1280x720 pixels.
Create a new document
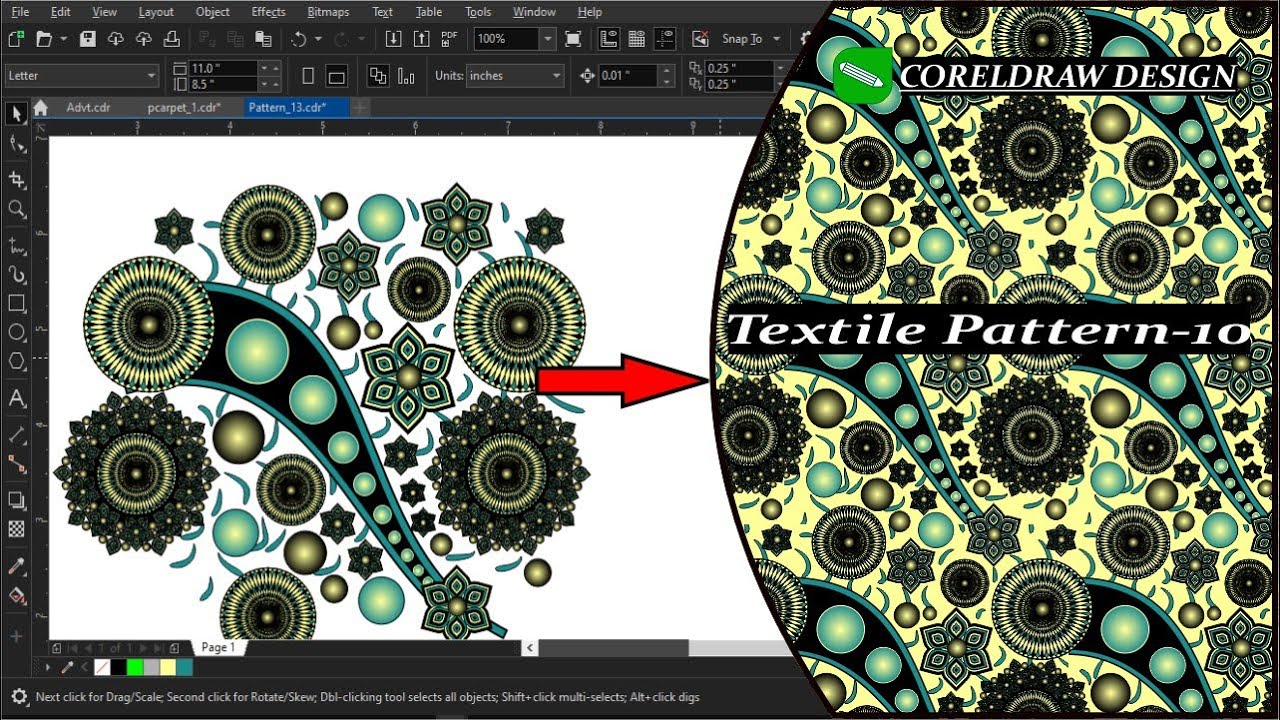pos(15,39)
